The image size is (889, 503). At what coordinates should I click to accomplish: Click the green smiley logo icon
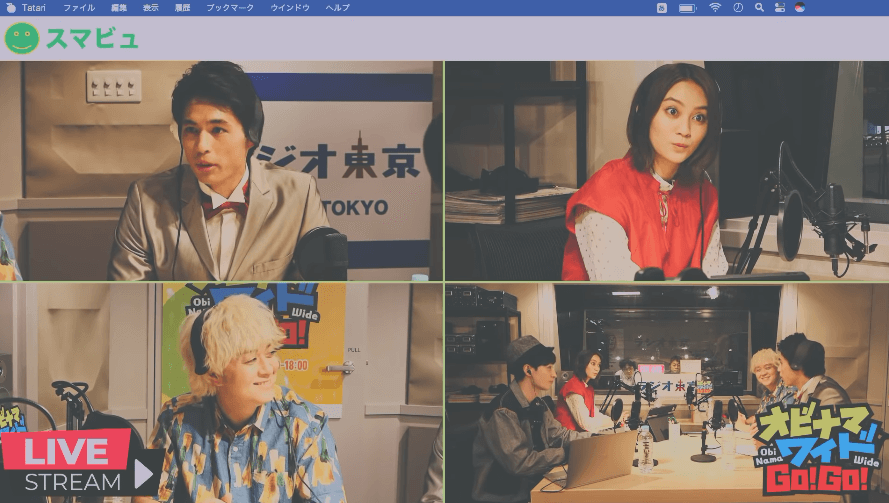[x=22, y=38]
